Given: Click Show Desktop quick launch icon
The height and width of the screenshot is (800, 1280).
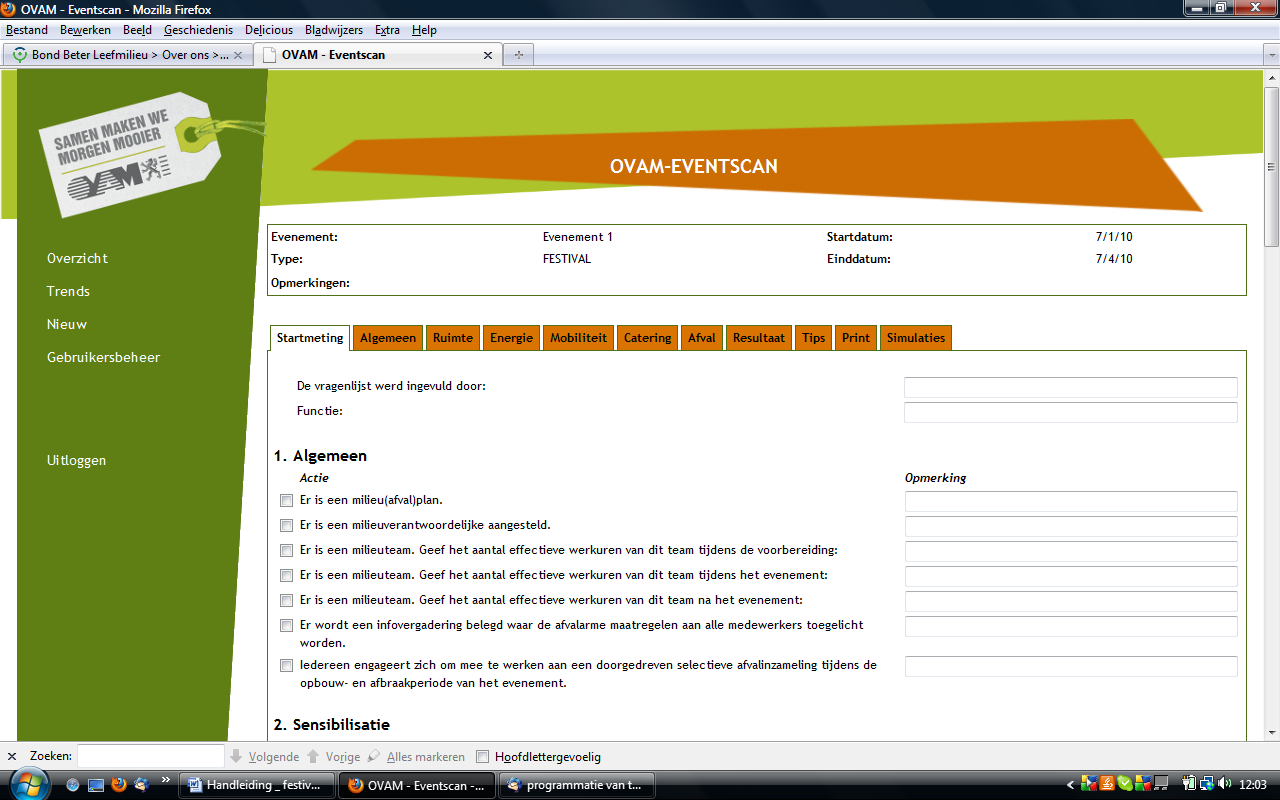Looking at the screenshot, I should (x=96, y=784).
